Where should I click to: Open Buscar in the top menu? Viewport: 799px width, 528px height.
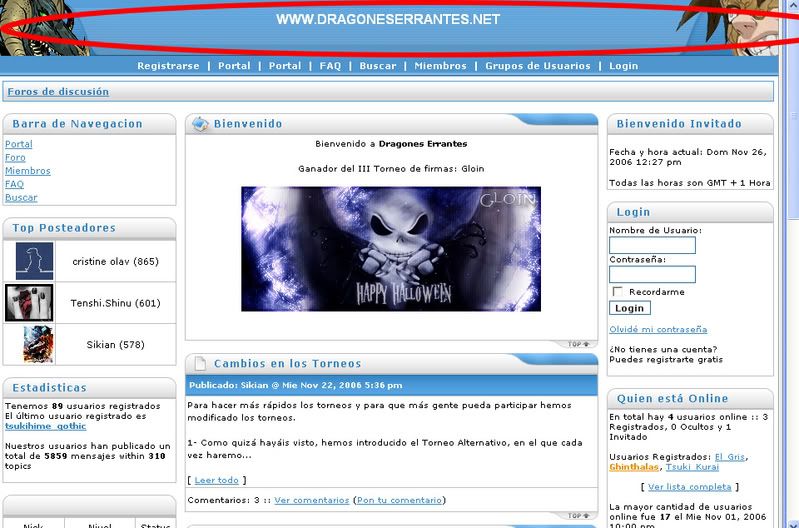click(378, 66)
